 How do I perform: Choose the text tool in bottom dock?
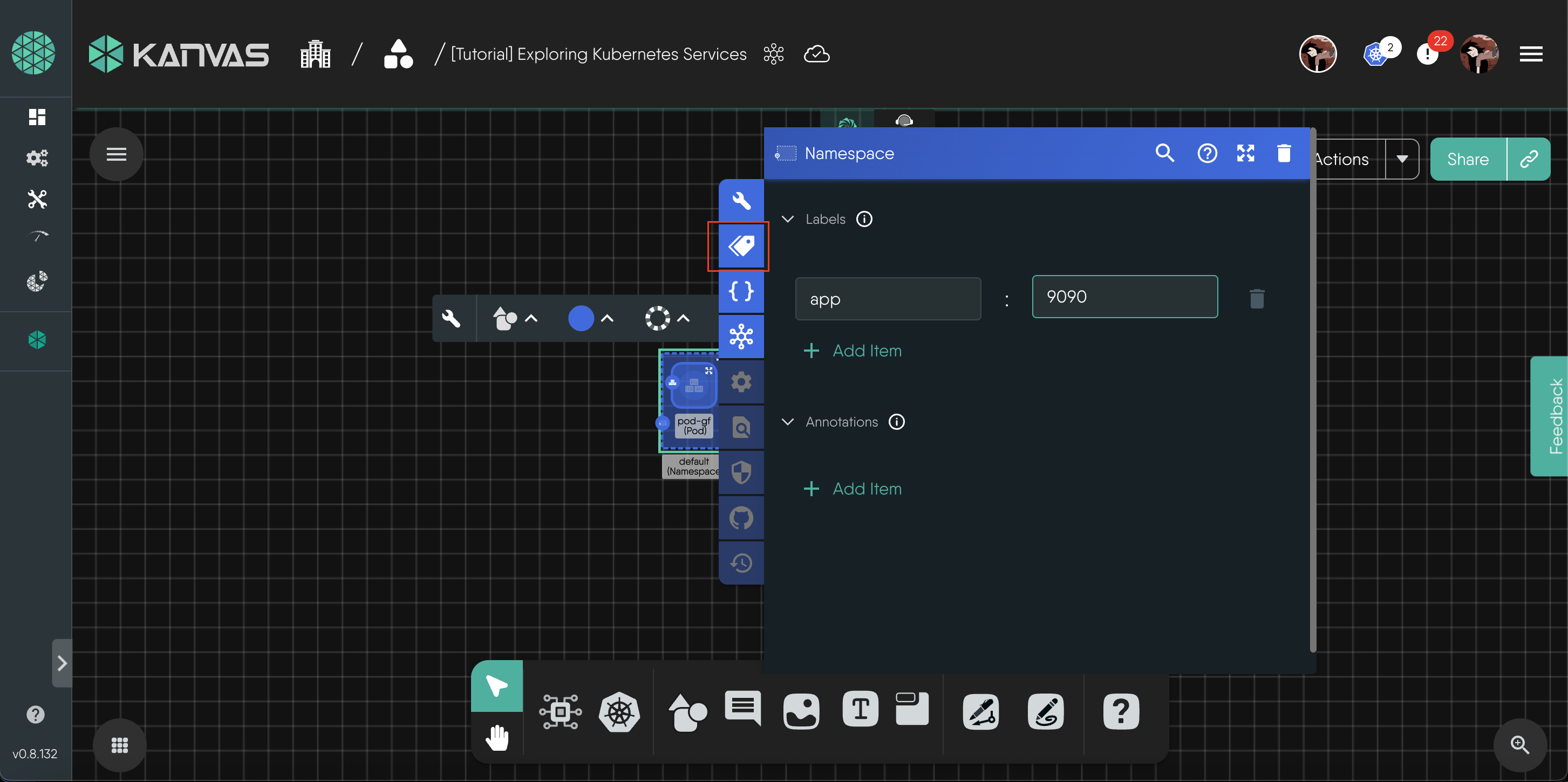(x=860, y=709)
